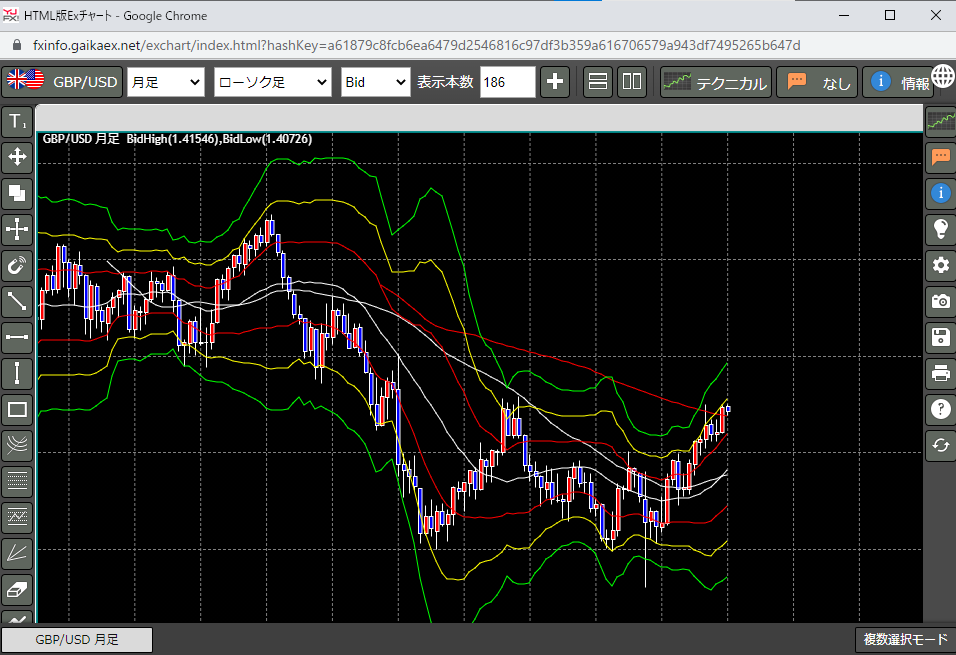956x655 pixels.
Task: Click the globe icon in top toolbar
Action: point(943,77)
